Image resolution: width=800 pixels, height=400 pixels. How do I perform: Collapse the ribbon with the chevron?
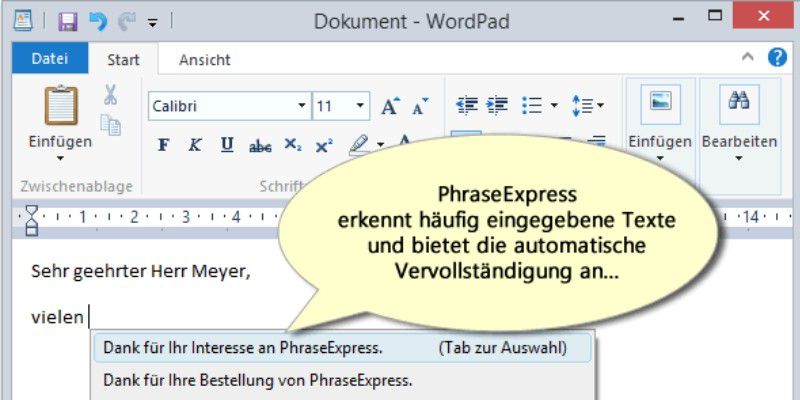pos(747,58)
